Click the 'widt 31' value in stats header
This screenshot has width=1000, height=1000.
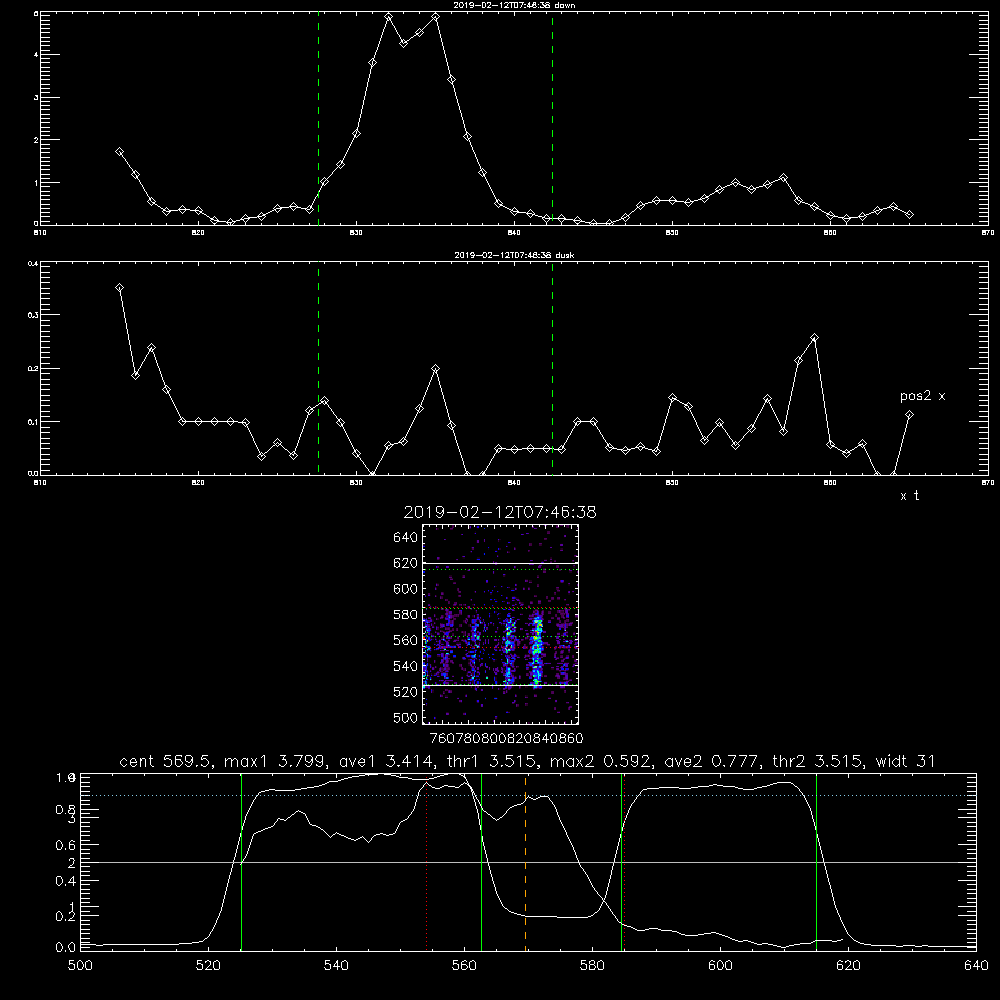[x=906, y=761]
